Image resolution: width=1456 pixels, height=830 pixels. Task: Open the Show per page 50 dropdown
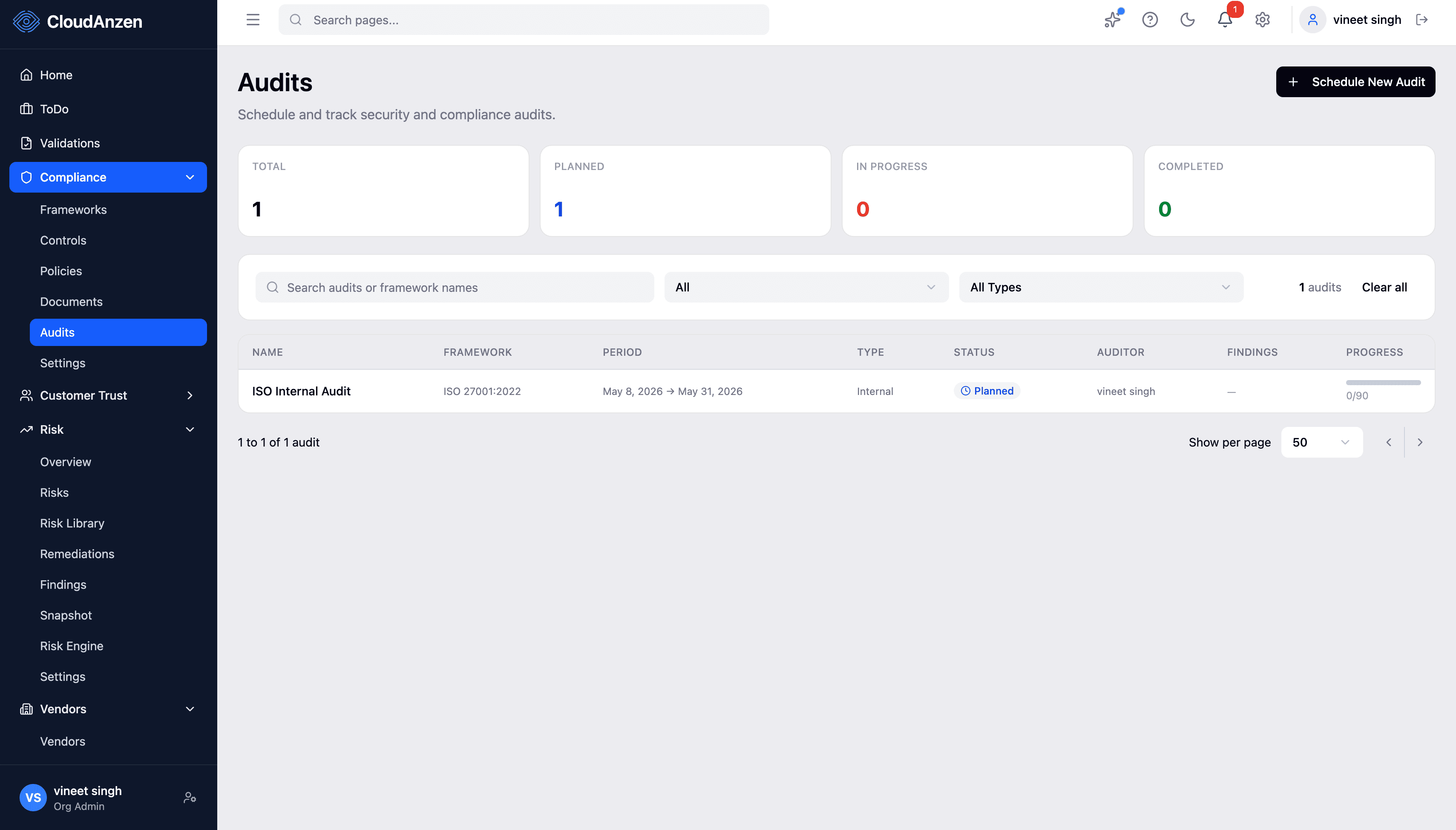tap(1321, 442)
